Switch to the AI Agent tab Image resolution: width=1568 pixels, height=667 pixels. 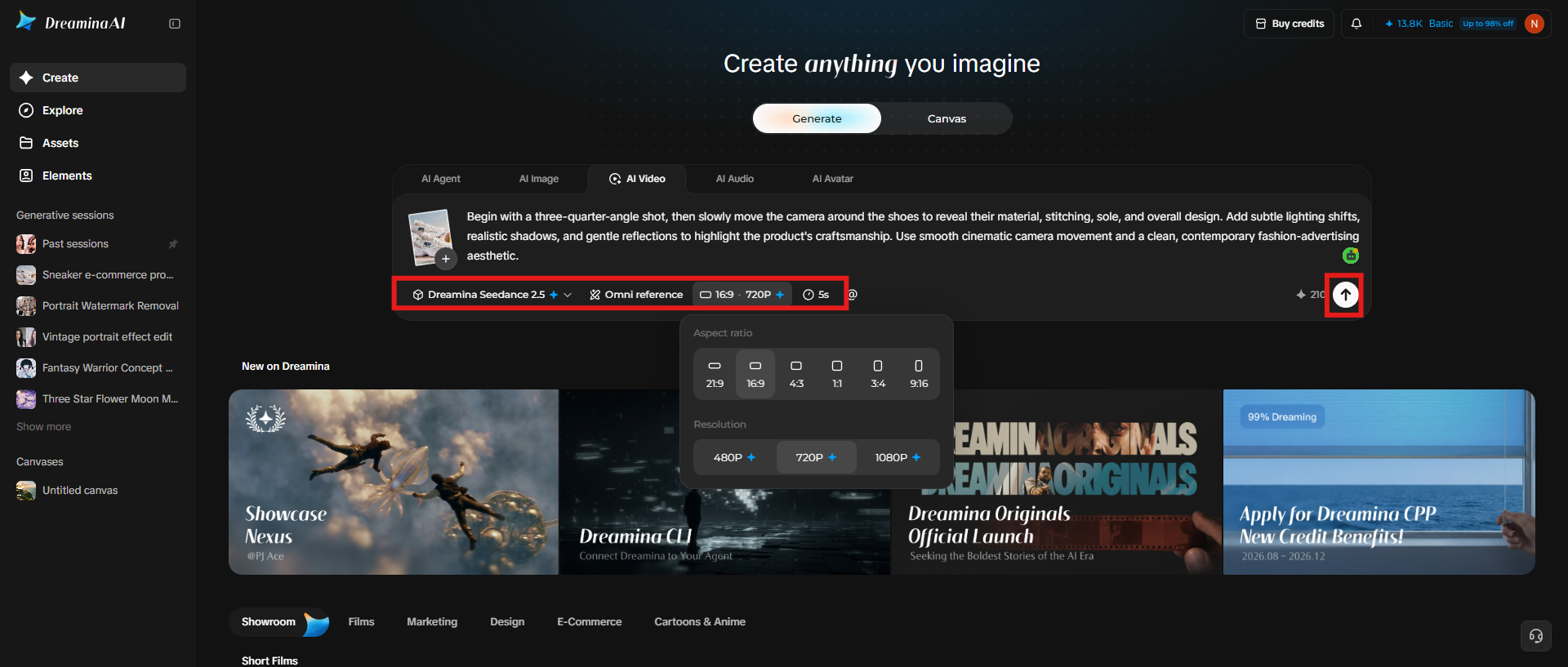point(441,179)
